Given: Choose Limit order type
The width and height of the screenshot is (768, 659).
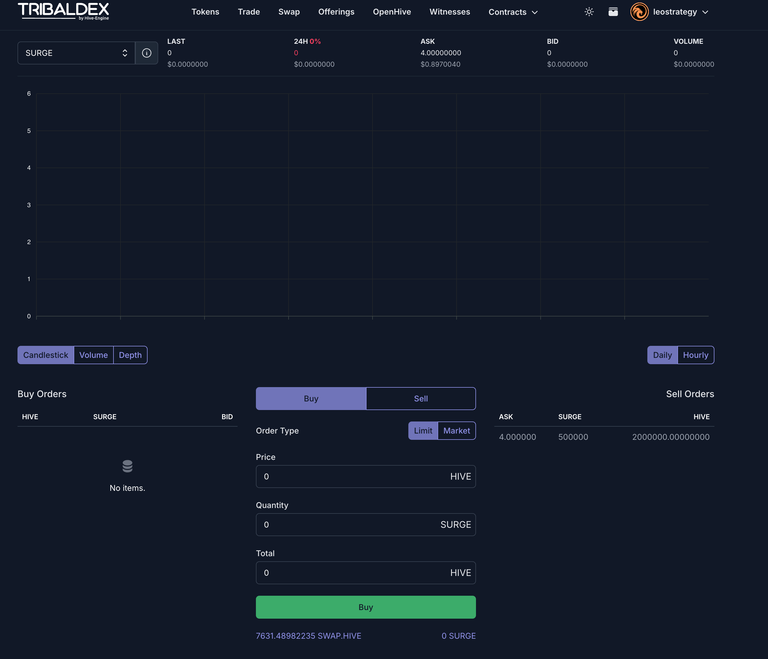Looking at the screenshot, I should pos(423,431).
